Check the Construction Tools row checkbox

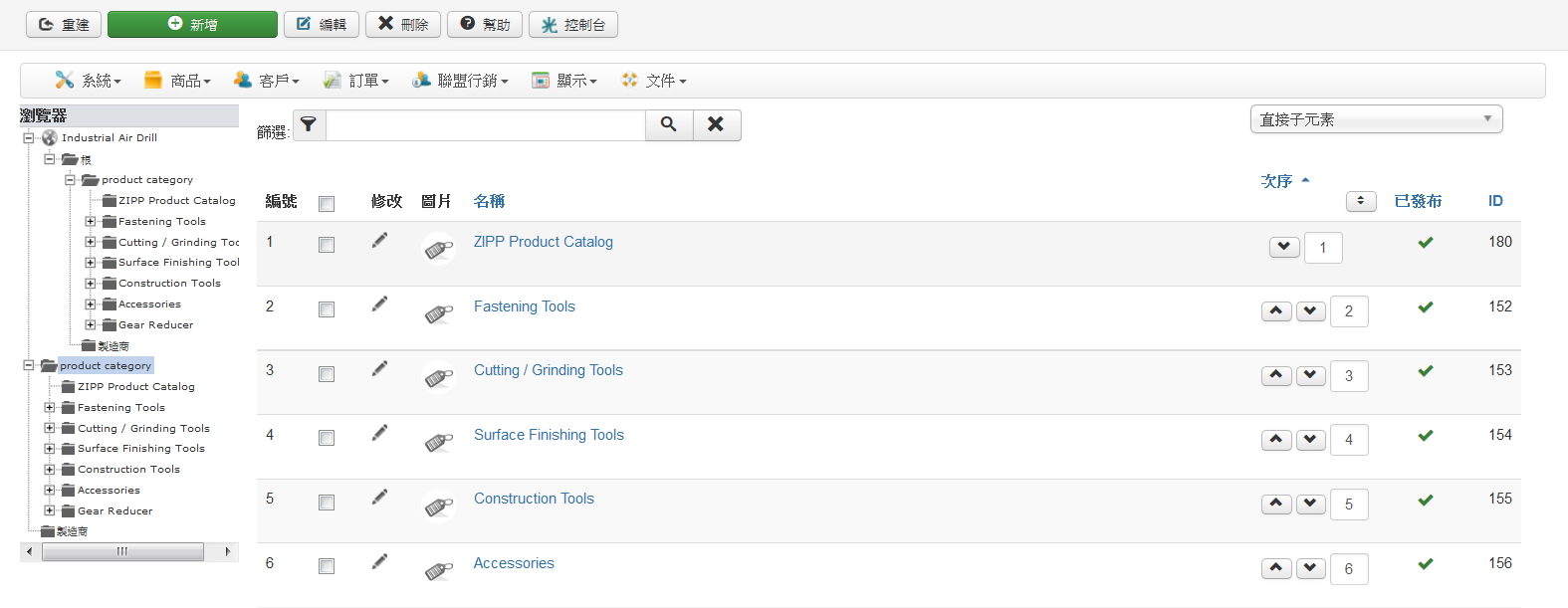(x=327, y=503)
